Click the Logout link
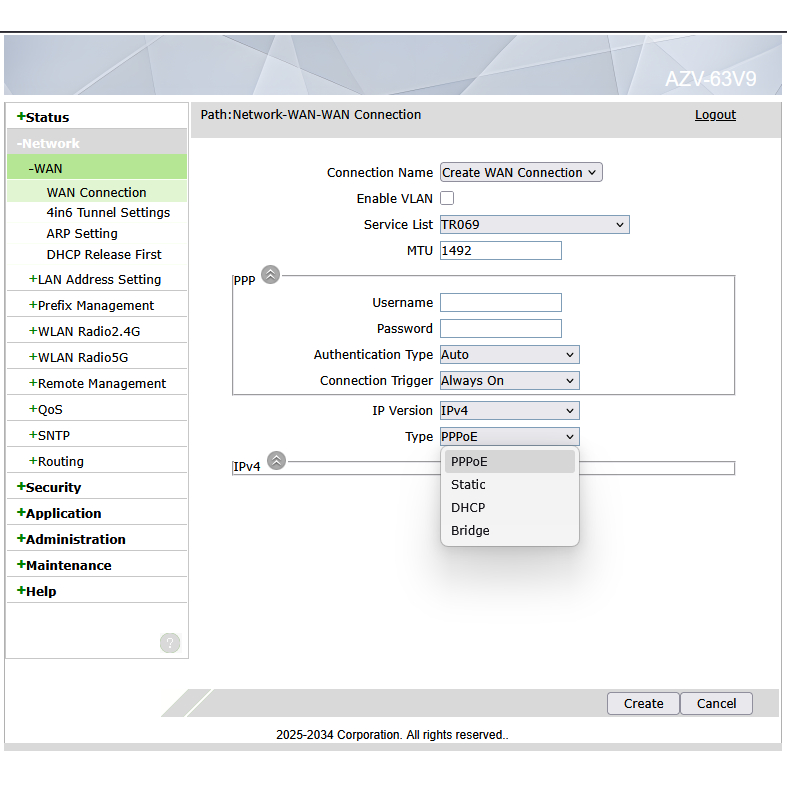Image resolution: width=787 pixels, height=787 pixels. (x=715, y=115)
